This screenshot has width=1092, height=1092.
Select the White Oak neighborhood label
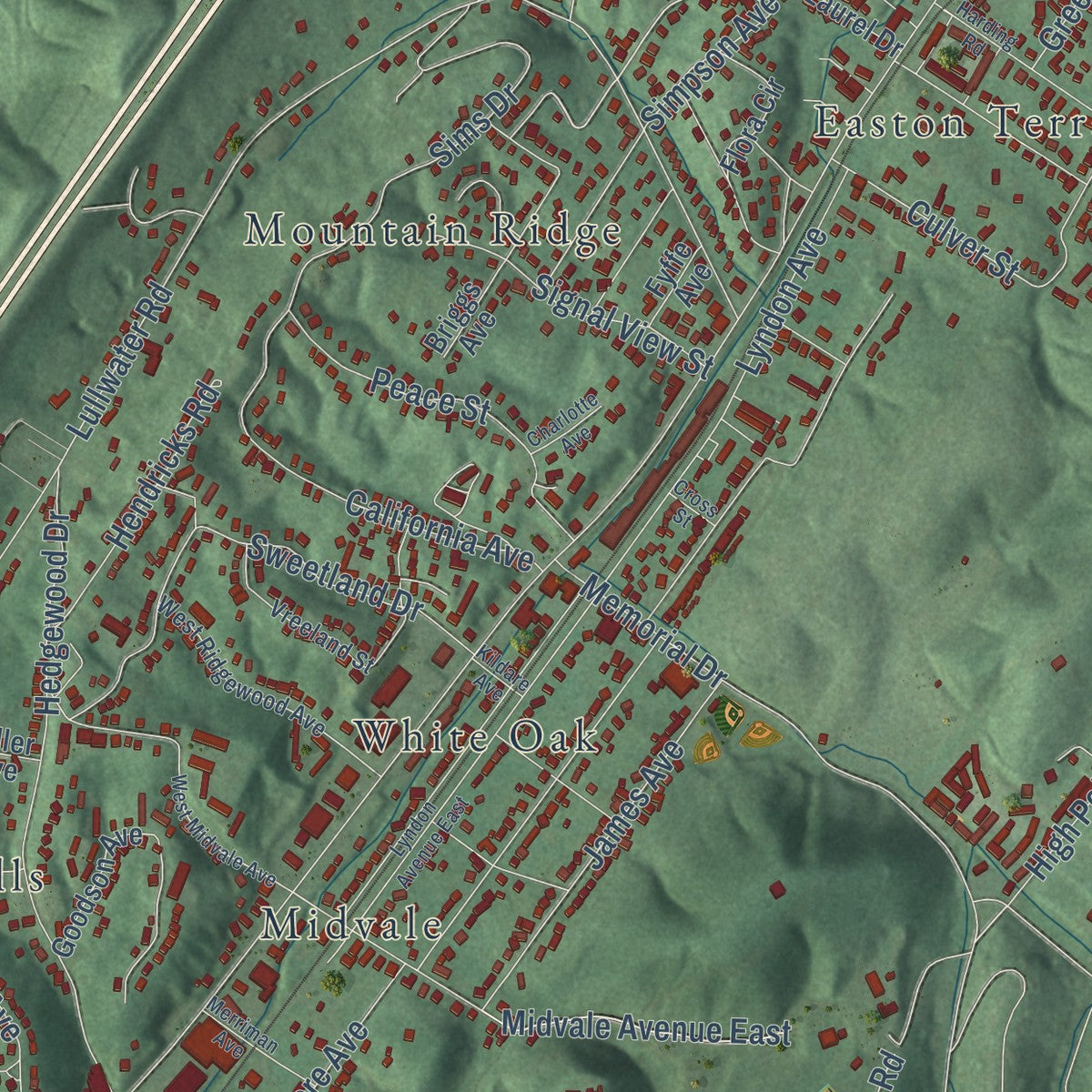coord(476,737)
